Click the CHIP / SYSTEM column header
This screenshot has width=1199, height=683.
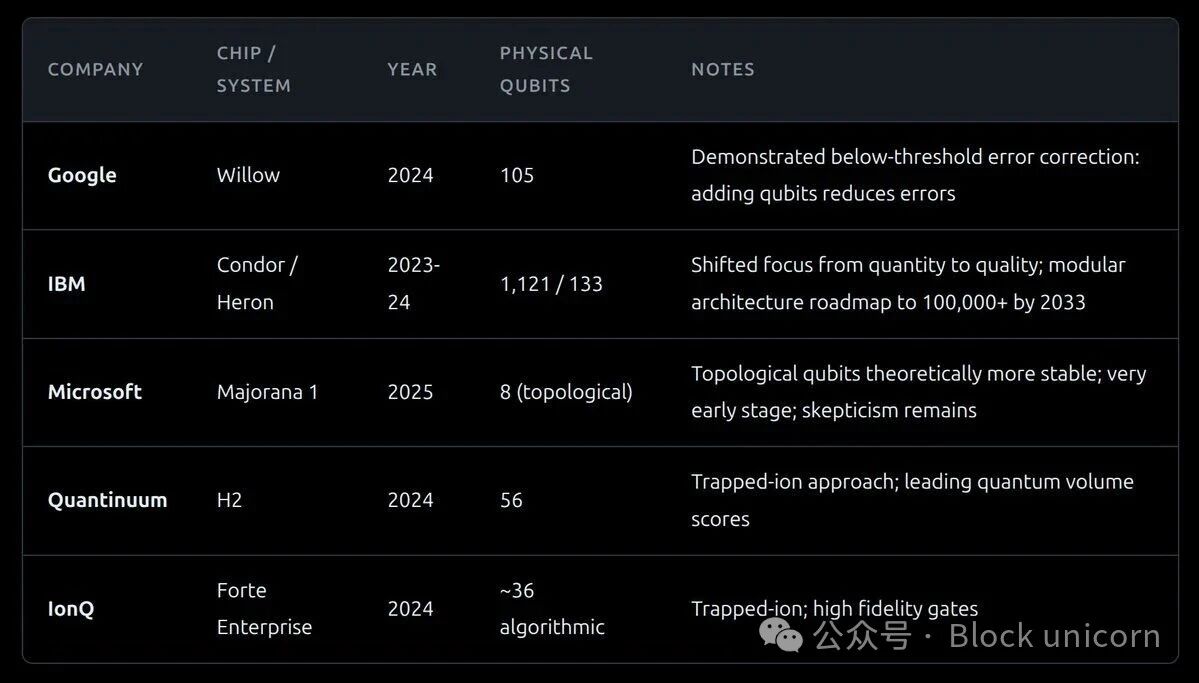[254, 69]
